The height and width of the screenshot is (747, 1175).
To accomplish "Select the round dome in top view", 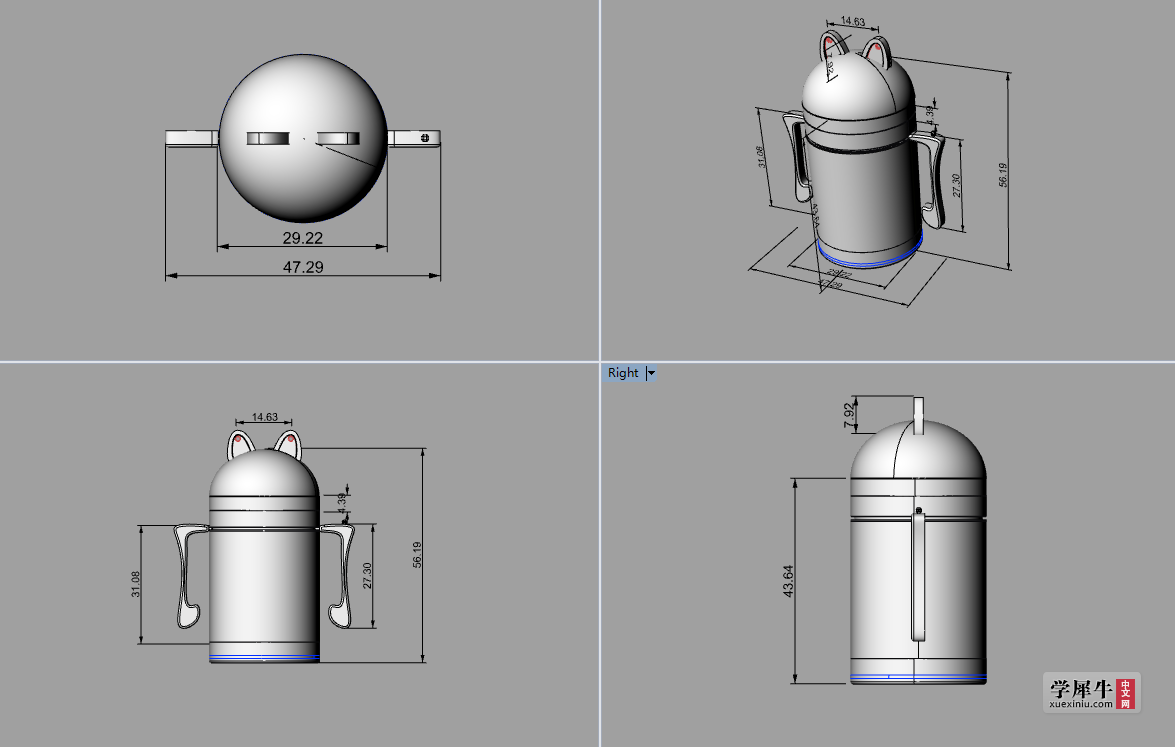I will 303,138.
